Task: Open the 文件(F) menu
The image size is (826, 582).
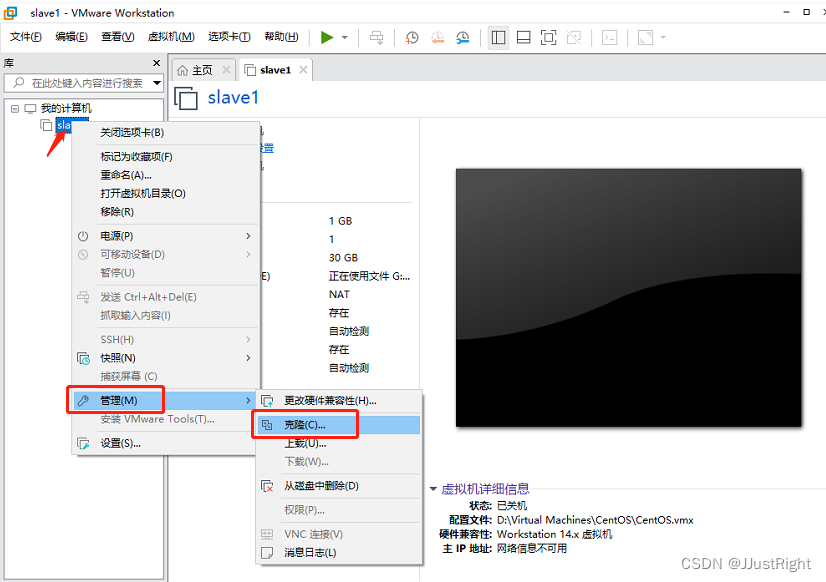Action: [26, 36]
